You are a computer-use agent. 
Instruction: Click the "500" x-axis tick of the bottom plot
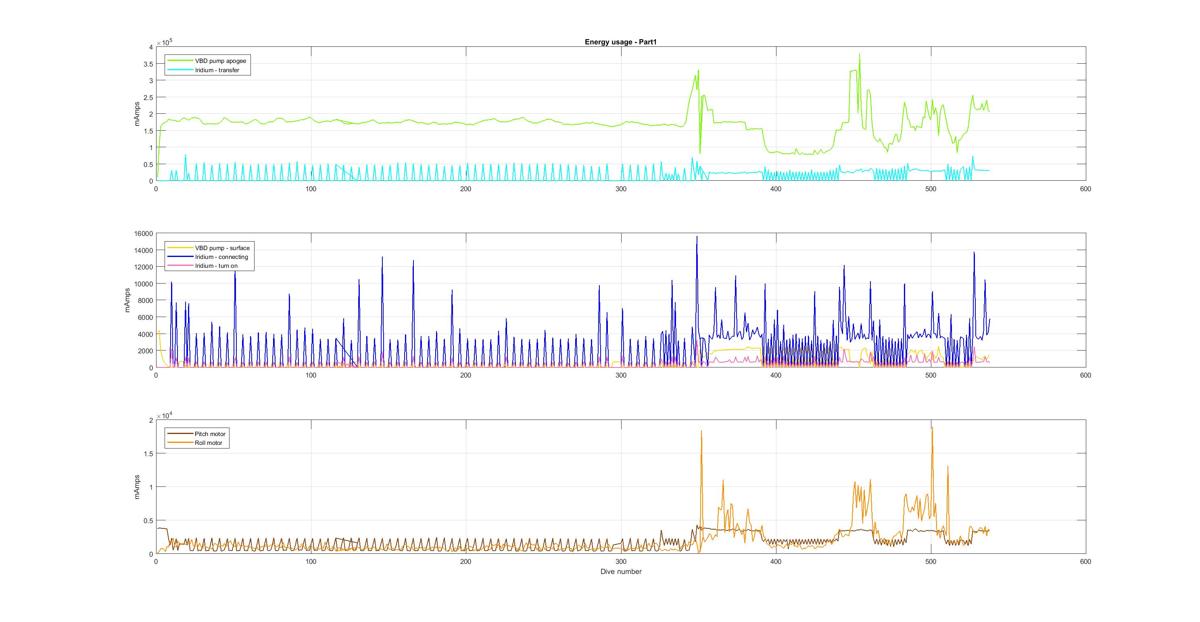pyautogui.click(x=930, y=562)
